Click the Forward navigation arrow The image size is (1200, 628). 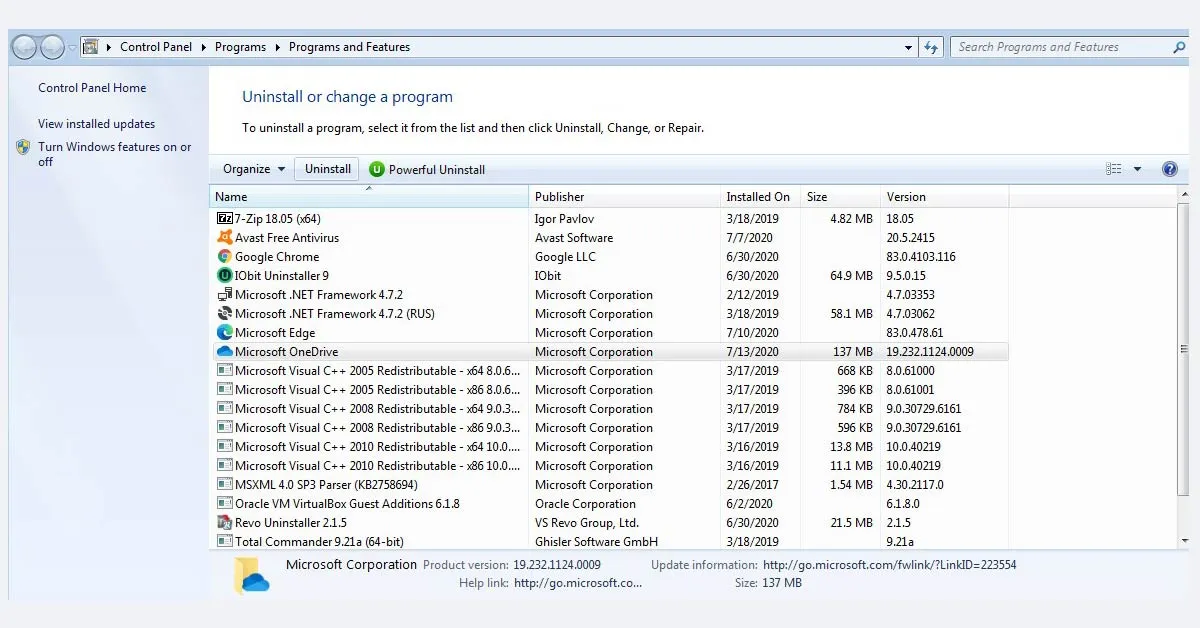click(x=53, y=47)
